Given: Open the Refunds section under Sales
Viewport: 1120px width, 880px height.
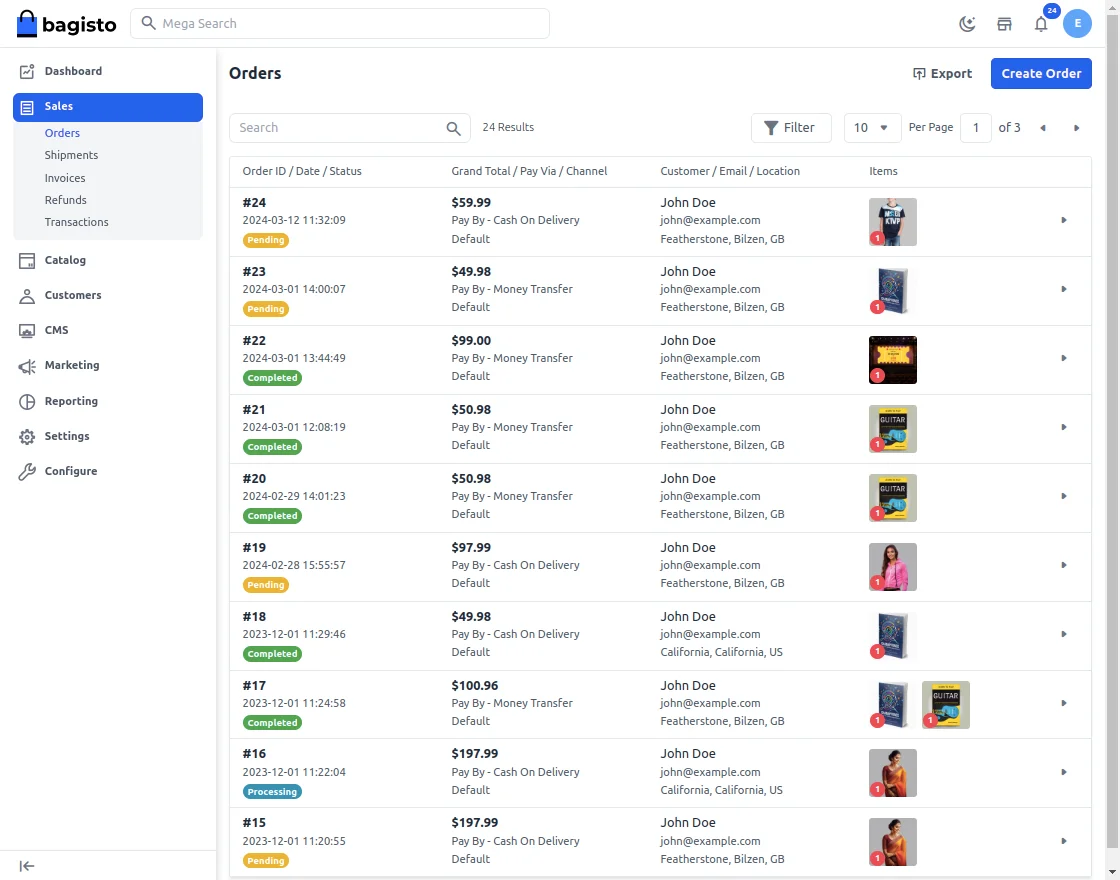Looking at the screenshot, I should pyautogui.click(x=64, y=199).
